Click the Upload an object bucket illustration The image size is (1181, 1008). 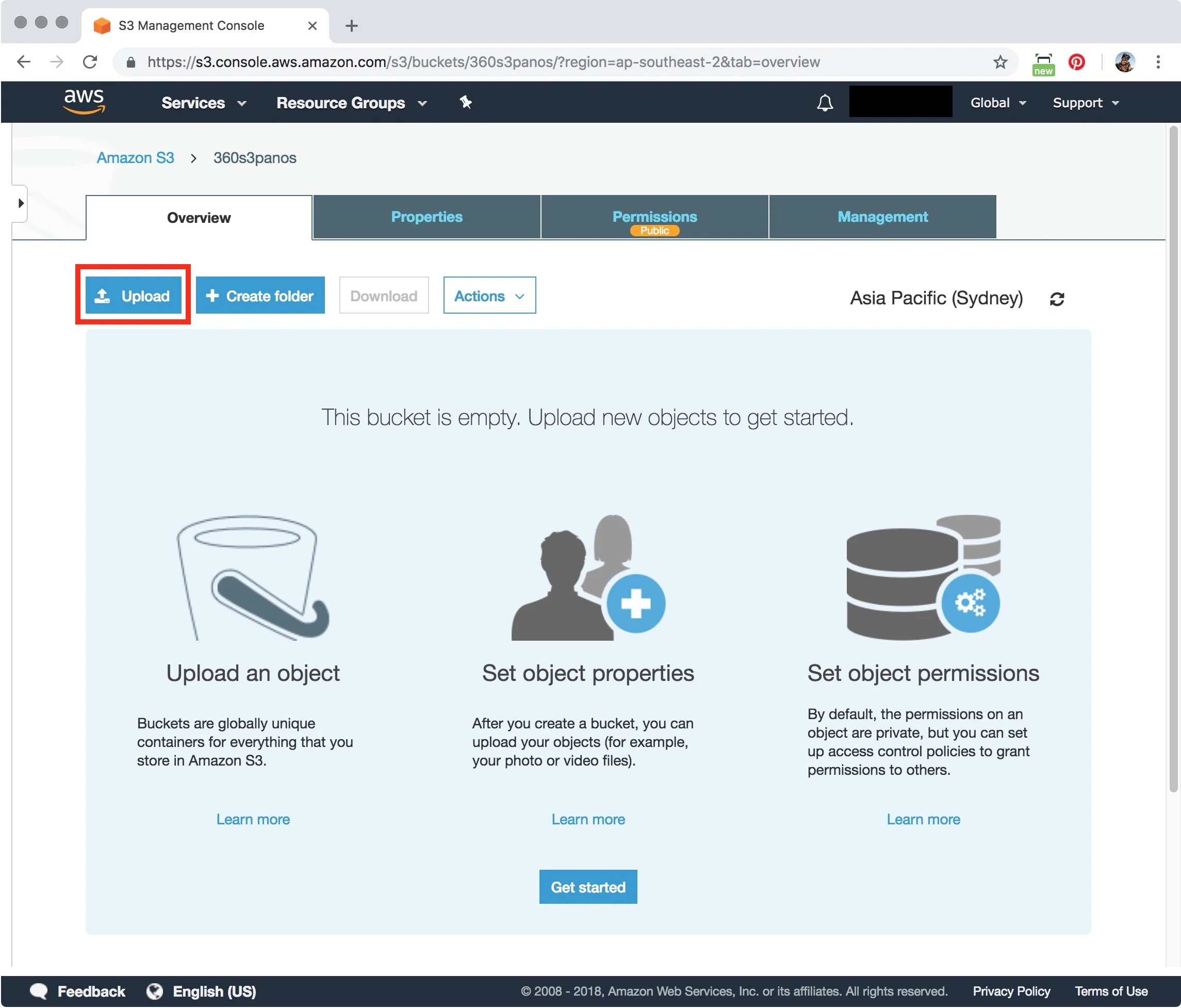tap(253, 577)
